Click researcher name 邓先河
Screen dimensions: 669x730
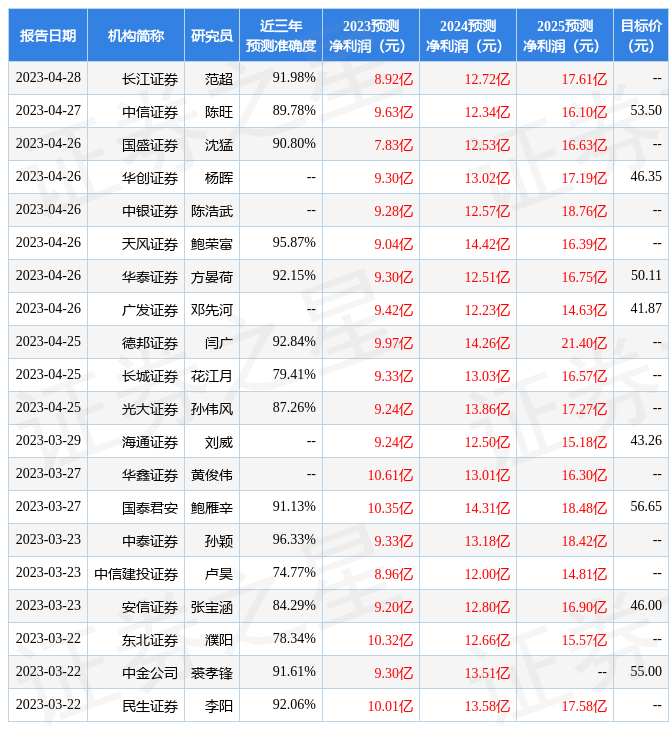[x=212, y=310]
